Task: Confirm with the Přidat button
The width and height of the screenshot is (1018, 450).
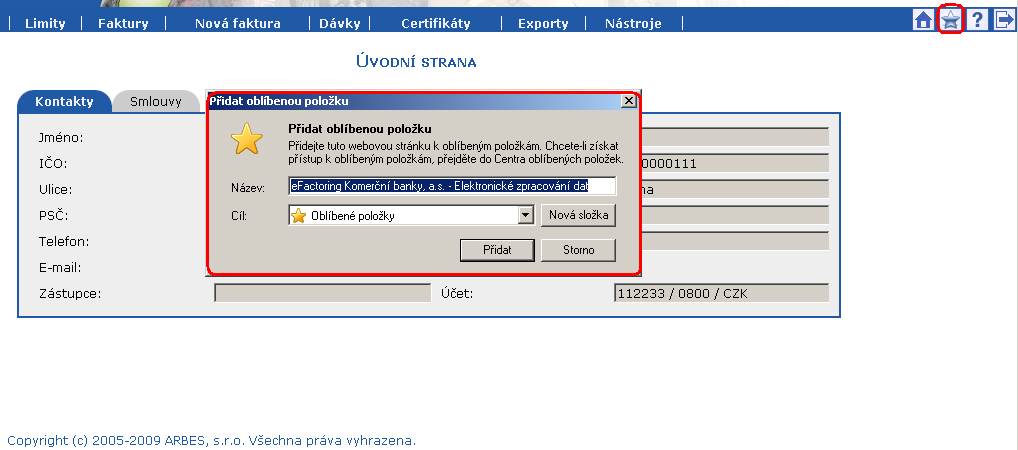Action: (x=497, y=250)
